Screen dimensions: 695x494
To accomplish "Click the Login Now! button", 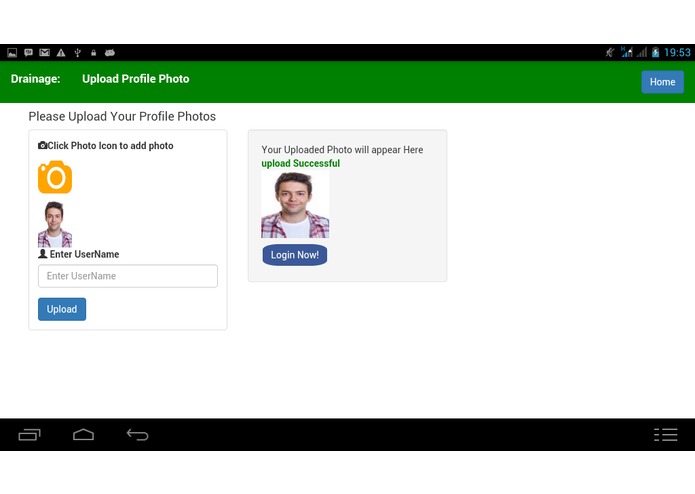I will click(x=295, y=255).
